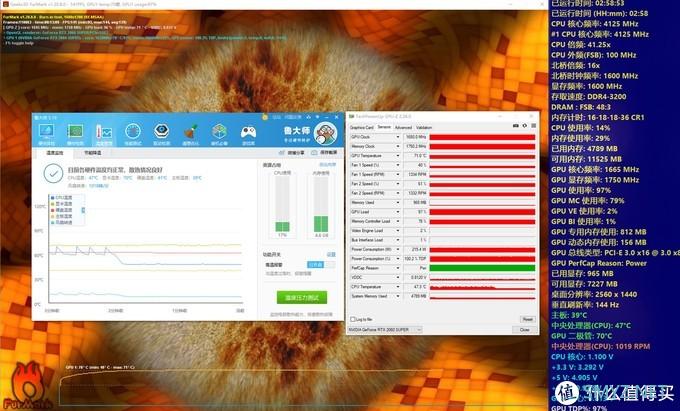Viewport: 680px width, 411px height.
Task: Click the round checkmark status icon
Action: pyautogui.click(x=53, y=173)
